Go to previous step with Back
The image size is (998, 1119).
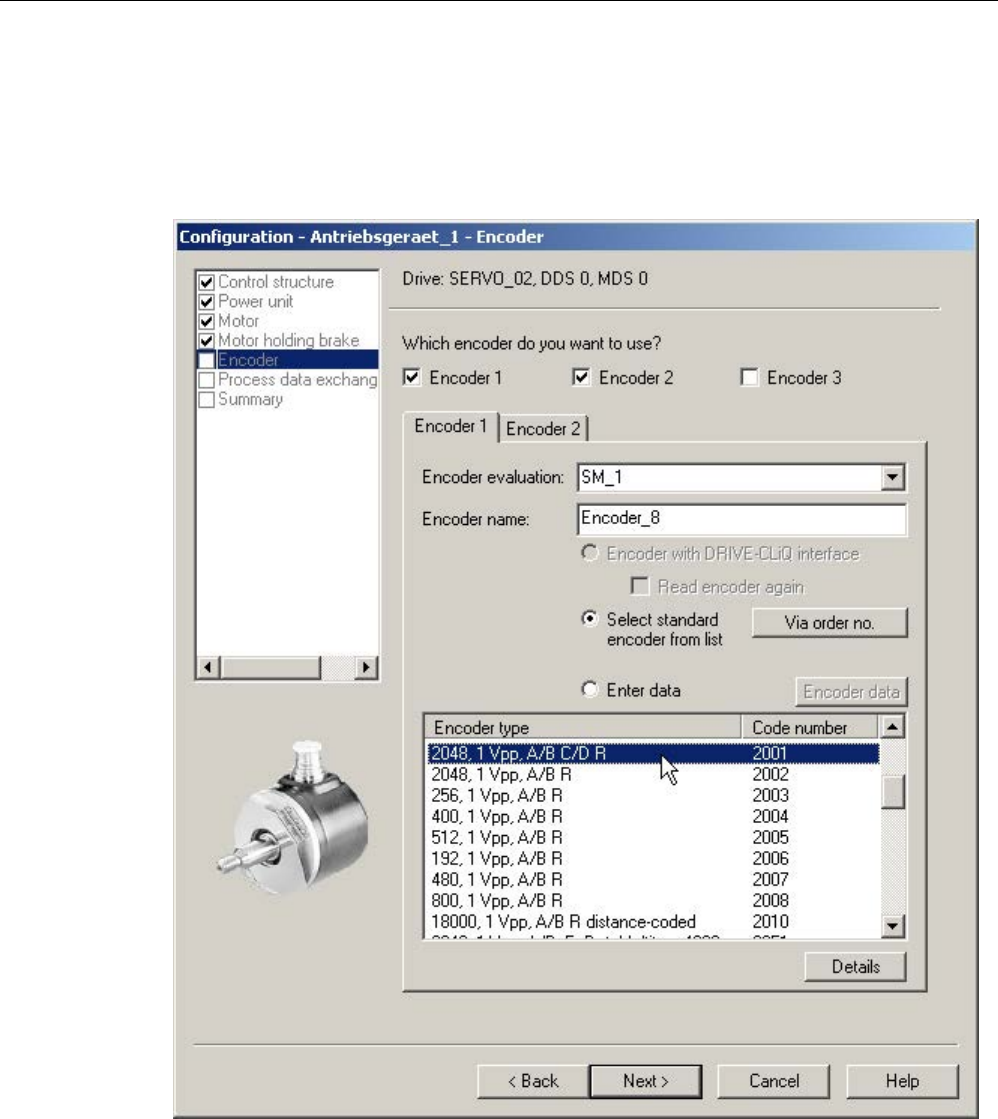tap(533, 1081)
